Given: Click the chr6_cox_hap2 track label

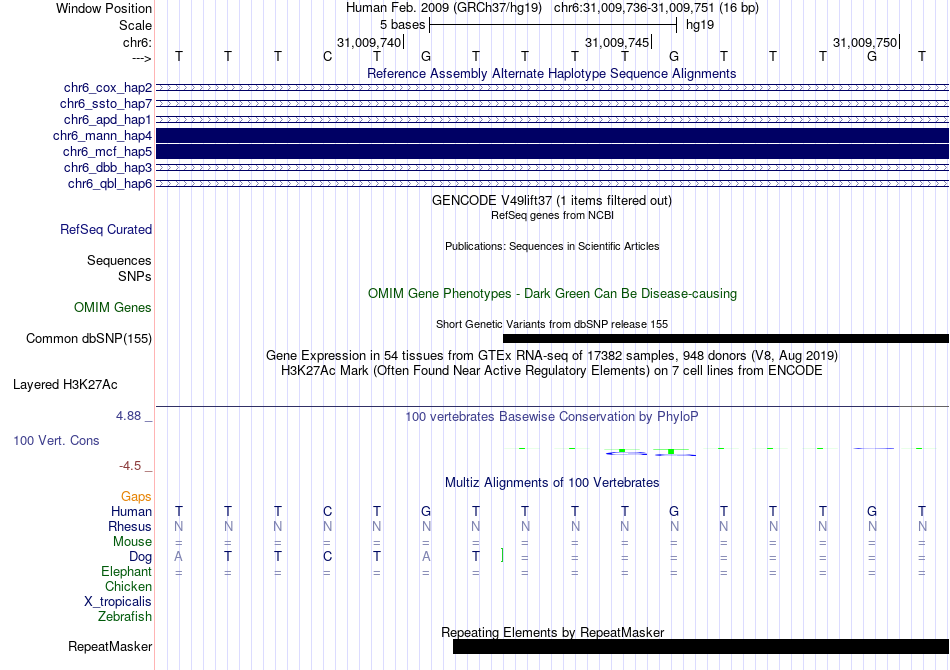Looking at the screenshot, I should (x=108, y=88).
